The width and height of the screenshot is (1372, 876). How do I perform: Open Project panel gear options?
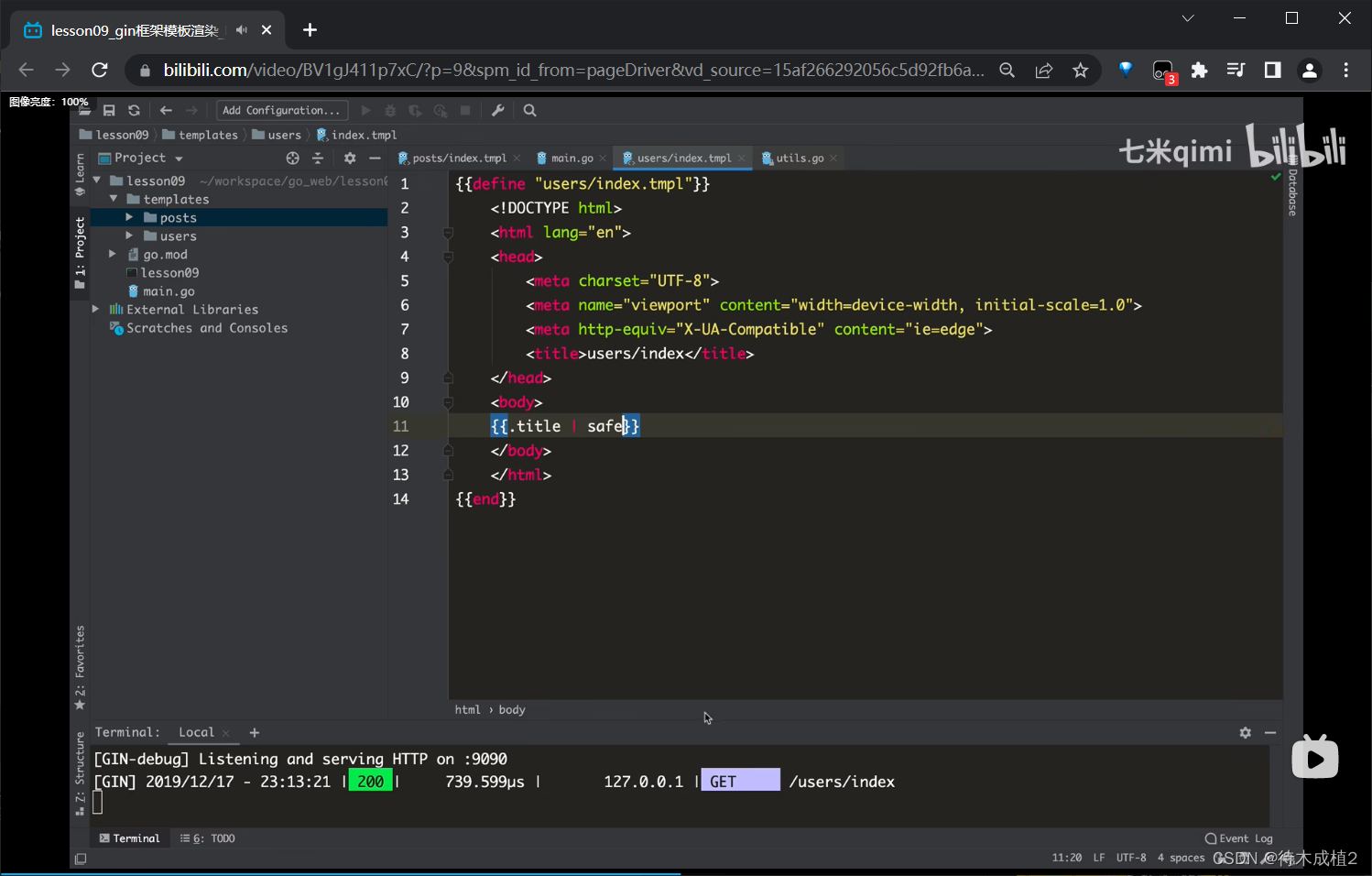pos(350,159)
